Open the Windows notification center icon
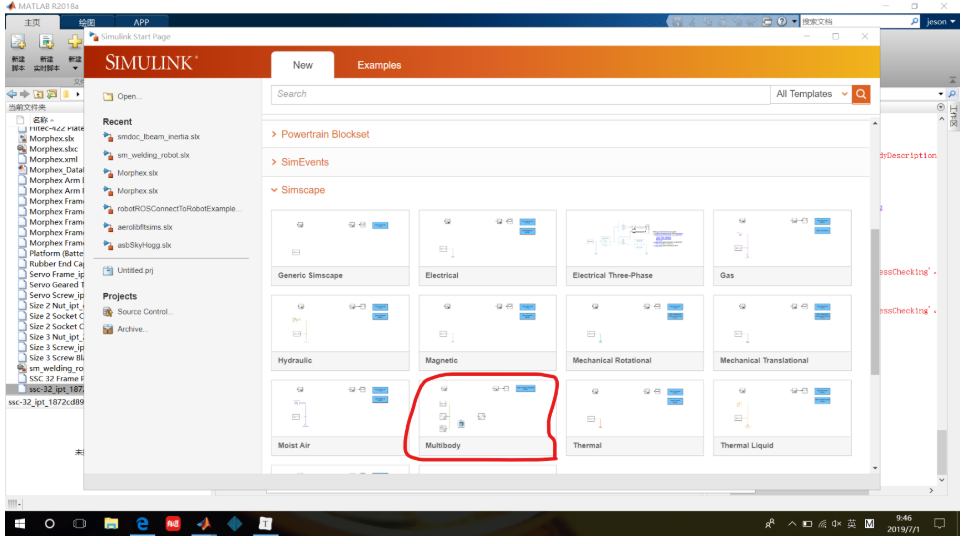This screenshot has height=544, width=975. (x=940, y=524)
